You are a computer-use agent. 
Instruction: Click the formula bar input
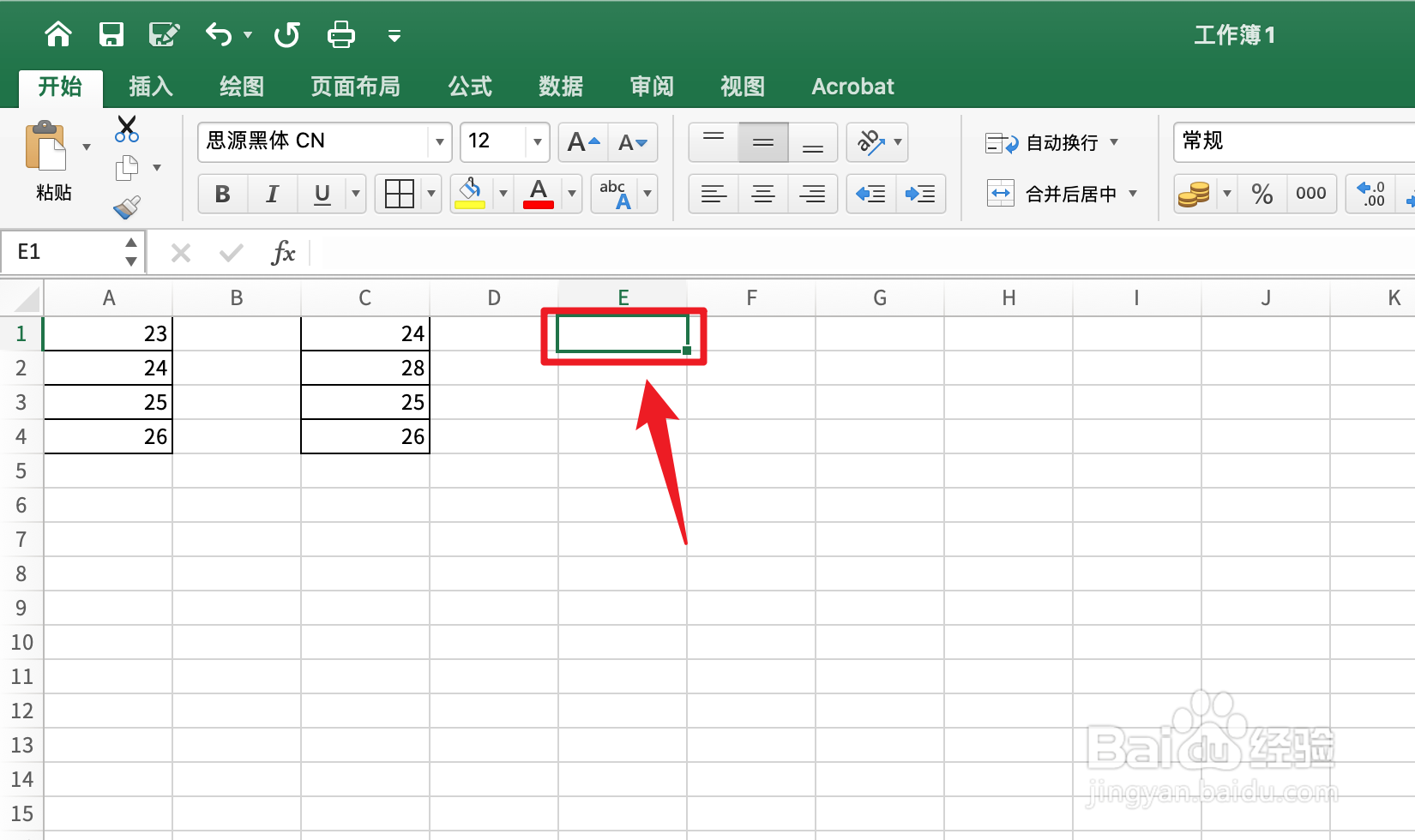click(x=862, y=252)
